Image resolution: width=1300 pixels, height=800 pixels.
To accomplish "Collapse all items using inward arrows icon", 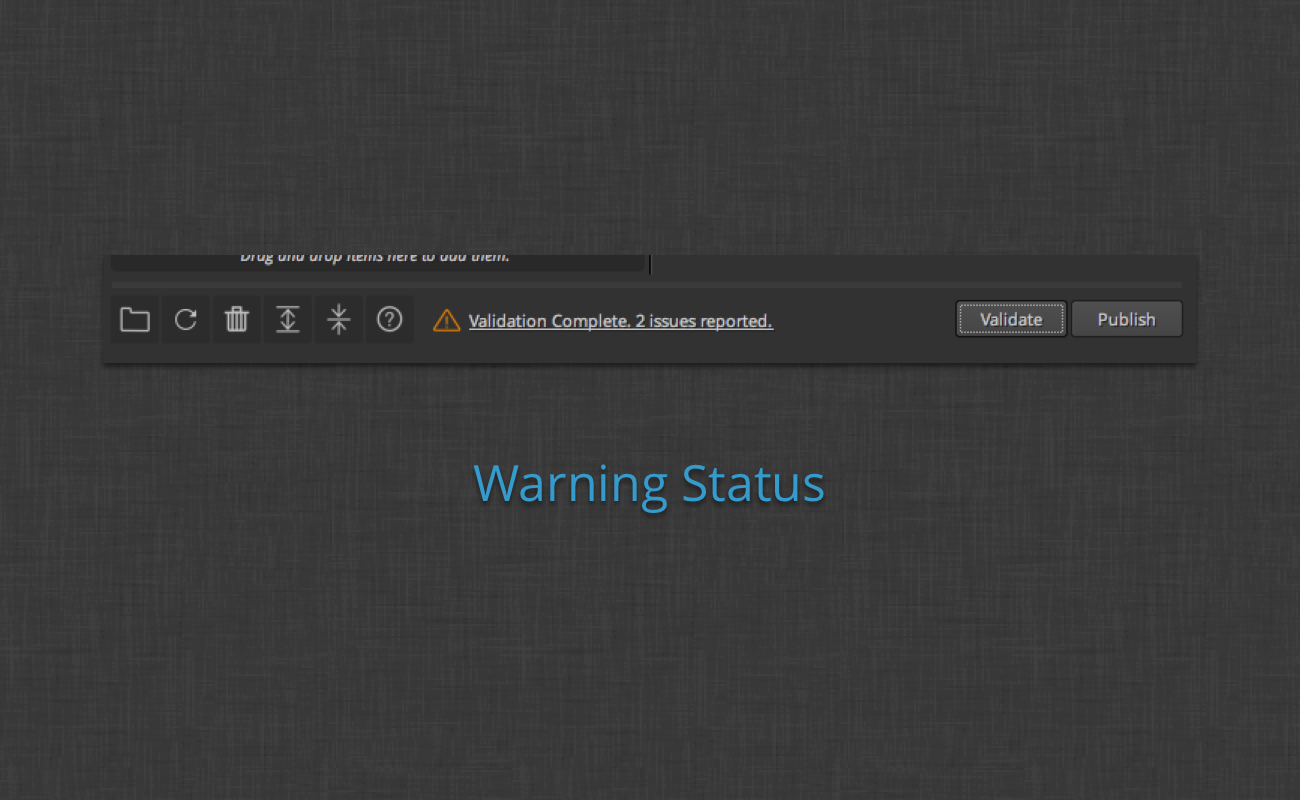I will click(x=339, y=320).
